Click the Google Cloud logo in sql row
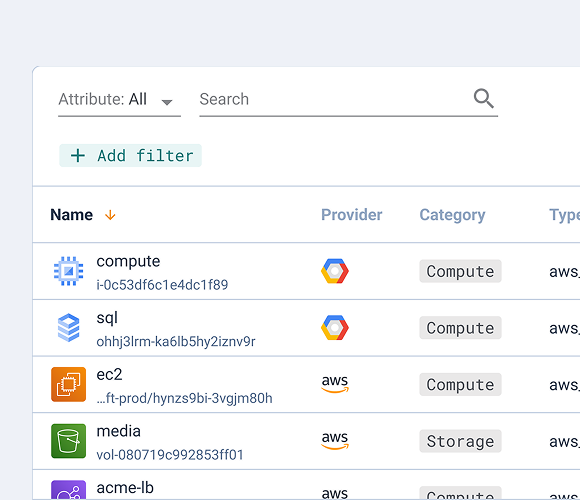 pos(335,328)
